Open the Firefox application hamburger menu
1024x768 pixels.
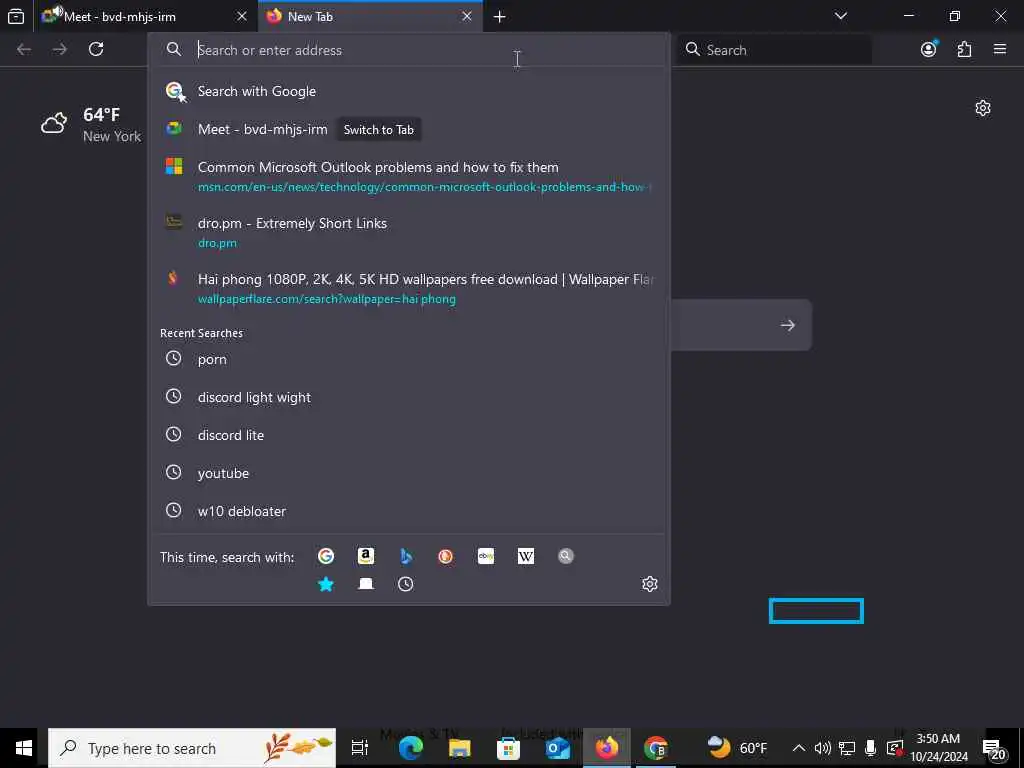pyautogui.click(x=1000, y=49)
